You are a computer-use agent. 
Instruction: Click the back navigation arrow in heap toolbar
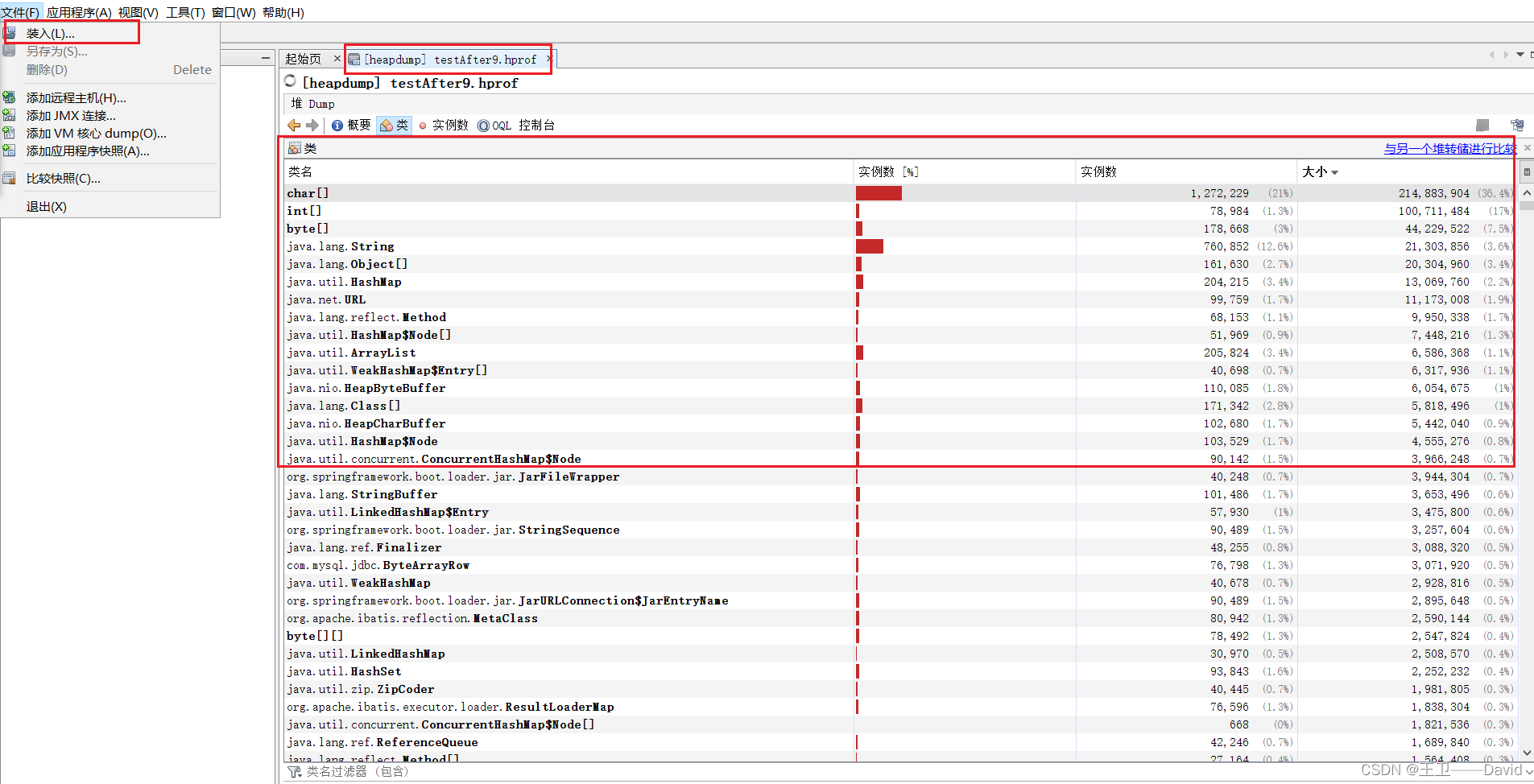pyautogui.click(x=294, y=126)
